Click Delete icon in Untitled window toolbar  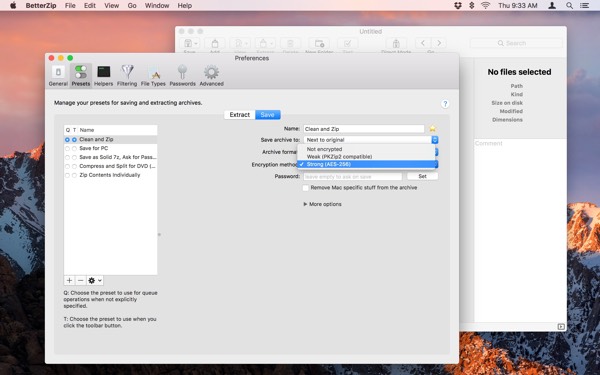[x=290, y=43]
